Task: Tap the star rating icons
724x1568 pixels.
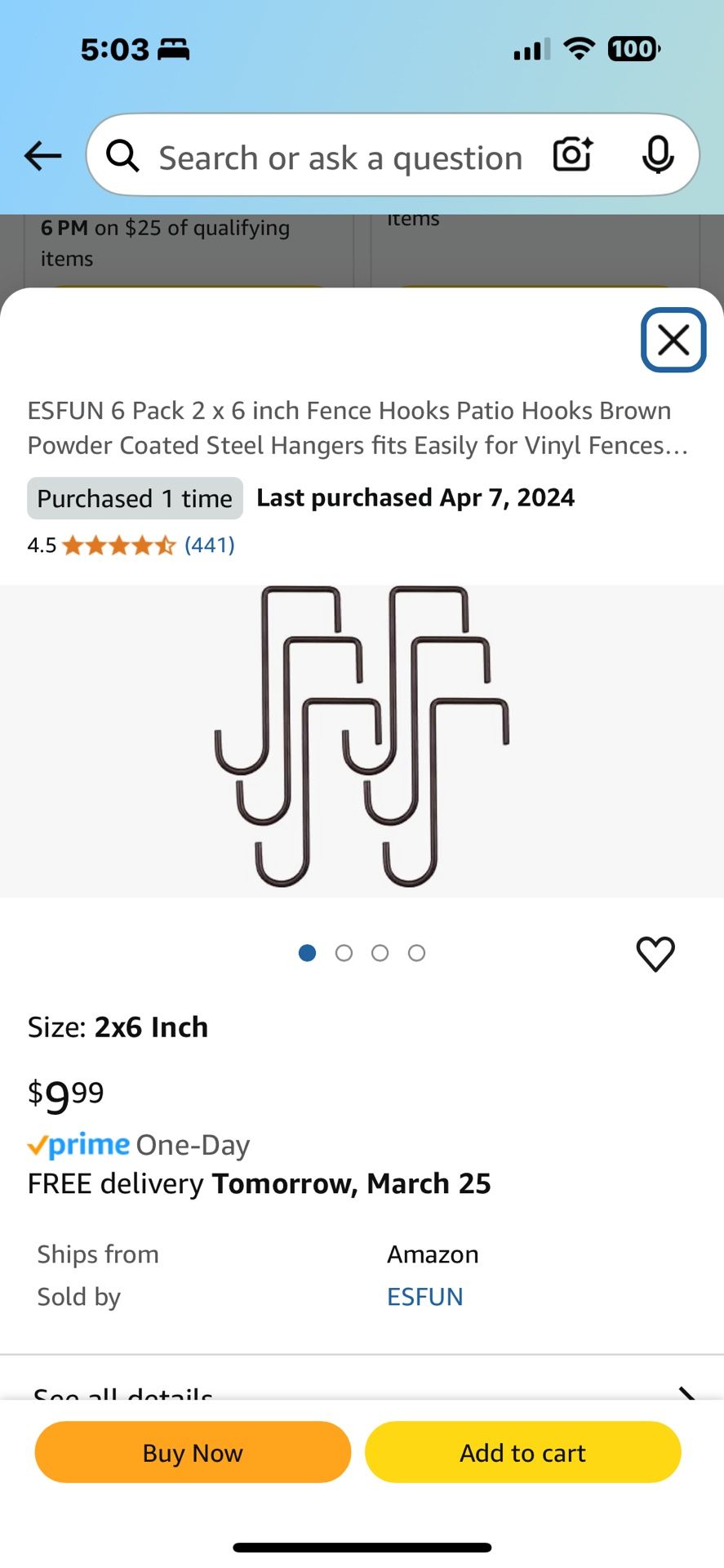Action: (119, 546)
